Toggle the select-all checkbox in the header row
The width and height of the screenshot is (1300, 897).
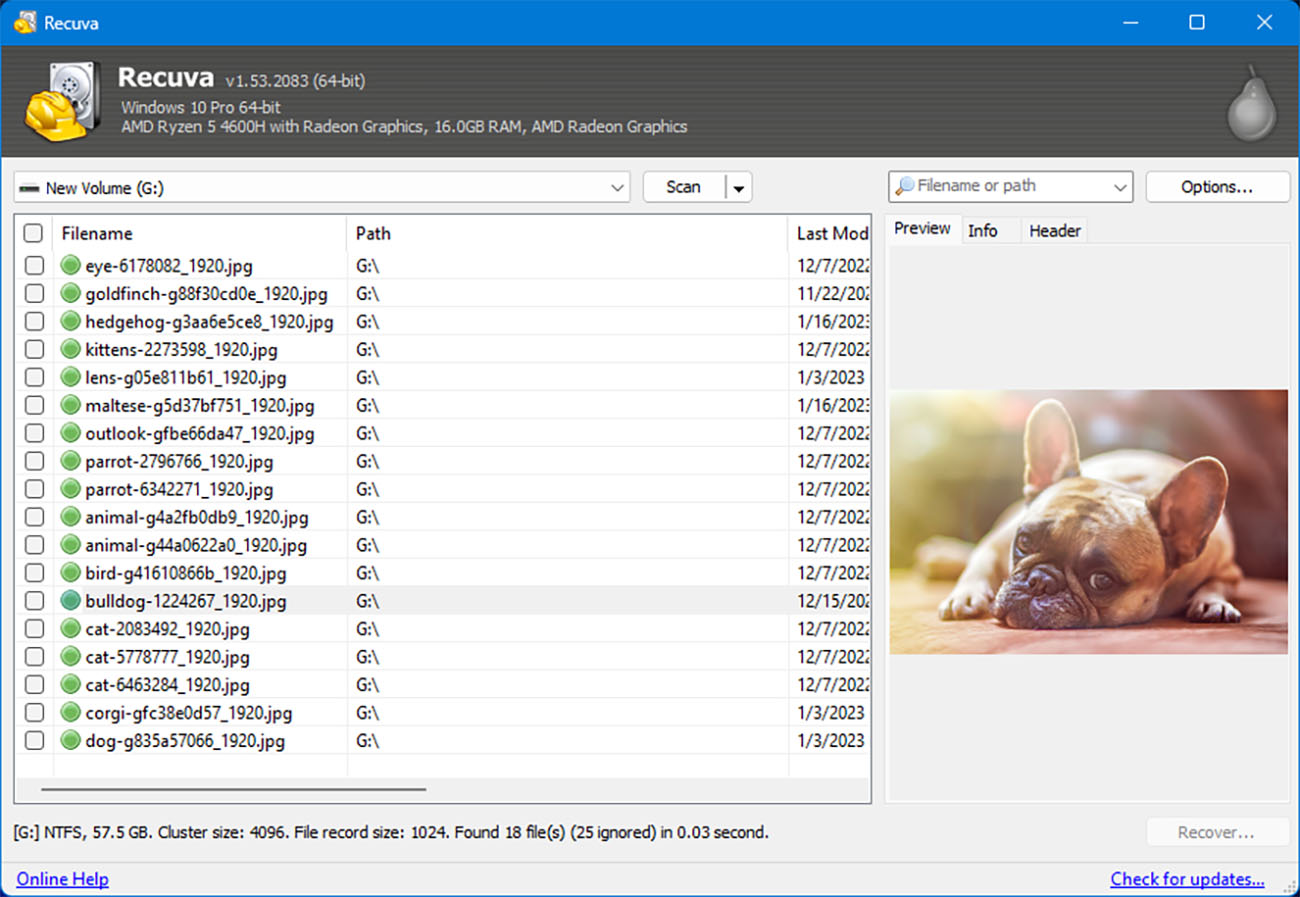tap(33, 233)
